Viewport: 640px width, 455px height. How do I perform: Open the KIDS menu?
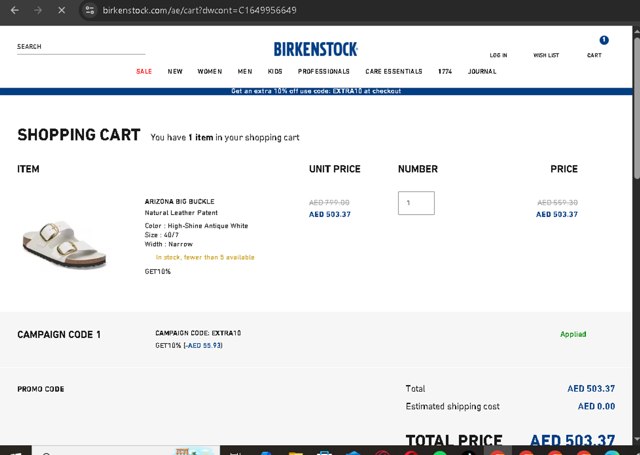pos(275,71)
